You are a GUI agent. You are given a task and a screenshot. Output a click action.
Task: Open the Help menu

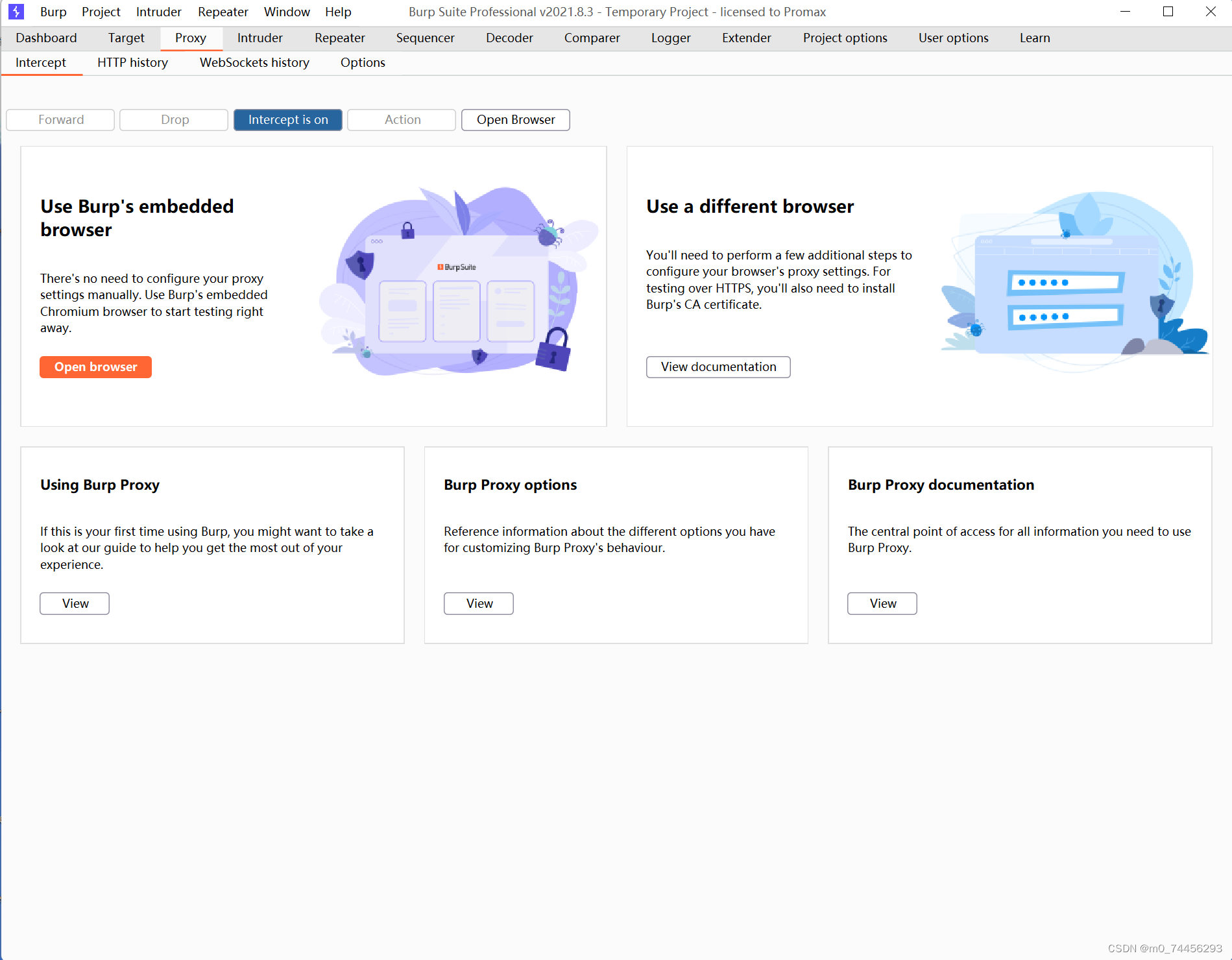click(x=338, y=12)
